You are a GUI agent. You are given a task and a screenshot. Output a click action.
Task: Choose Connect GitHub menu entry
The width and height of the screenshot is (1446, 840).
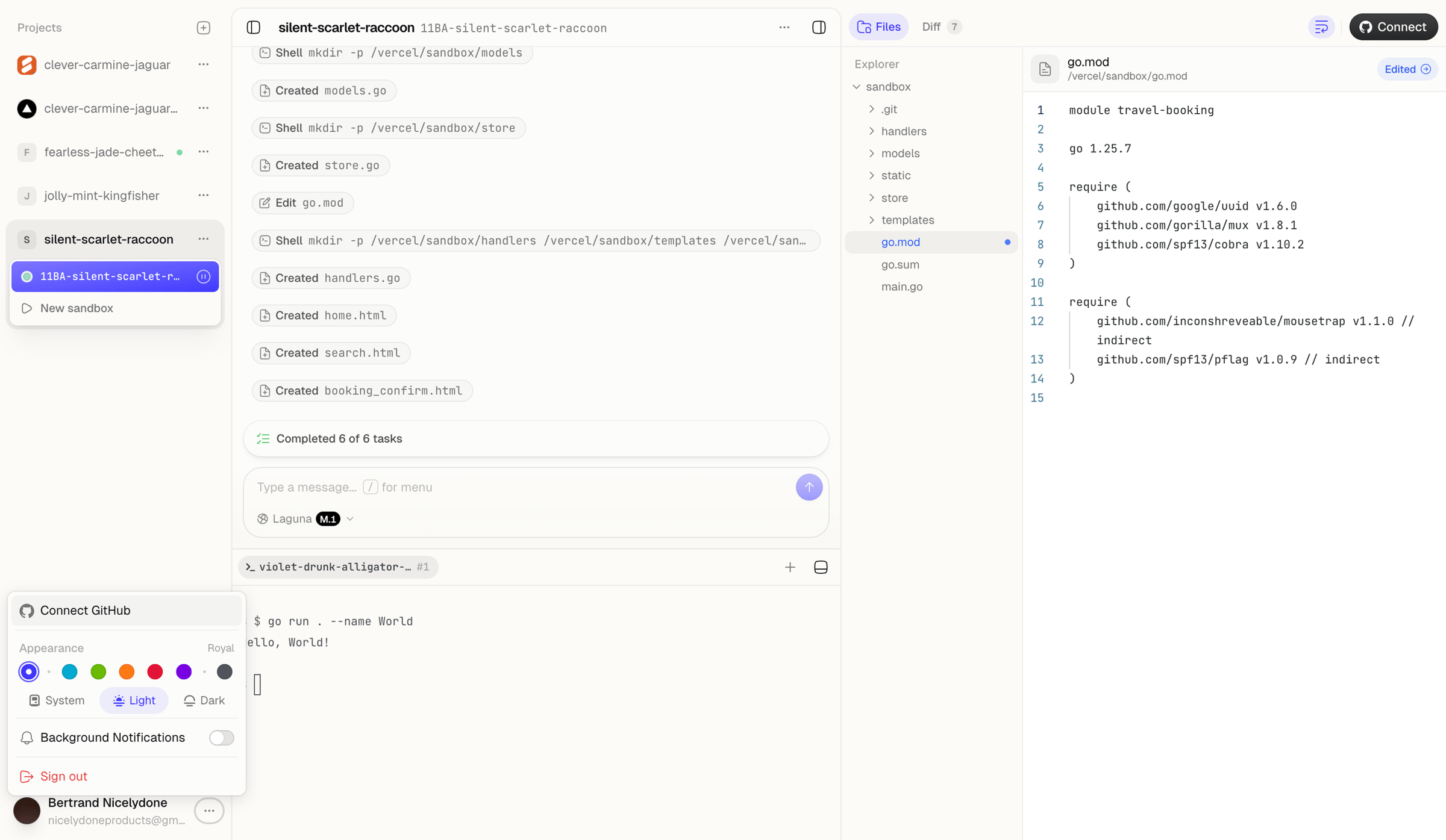[127, 611]
